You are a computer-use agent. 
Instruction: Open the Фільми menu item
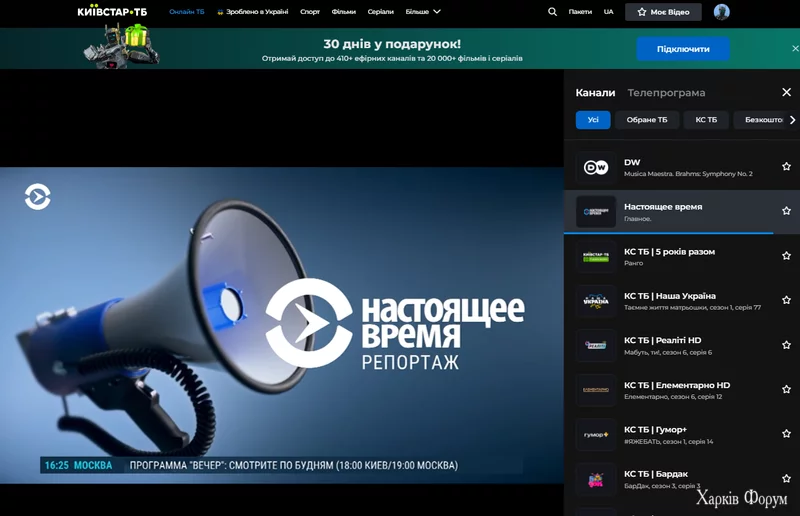(x=343, y=12)
